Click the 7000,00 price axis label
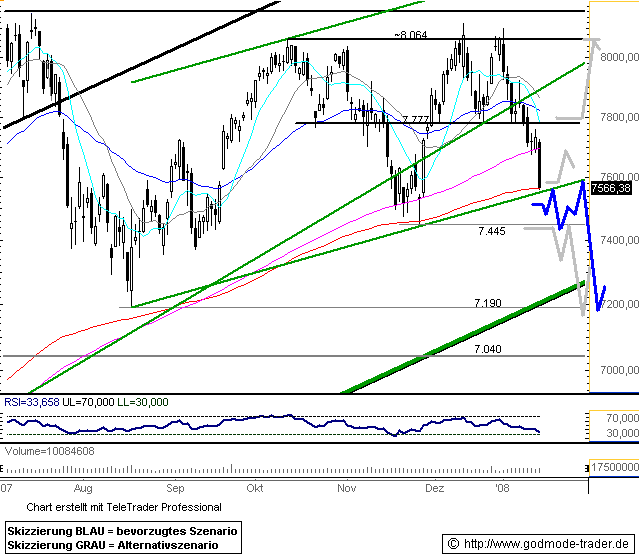Viewport: 639px width, 556px height. [x=619, y=370]
